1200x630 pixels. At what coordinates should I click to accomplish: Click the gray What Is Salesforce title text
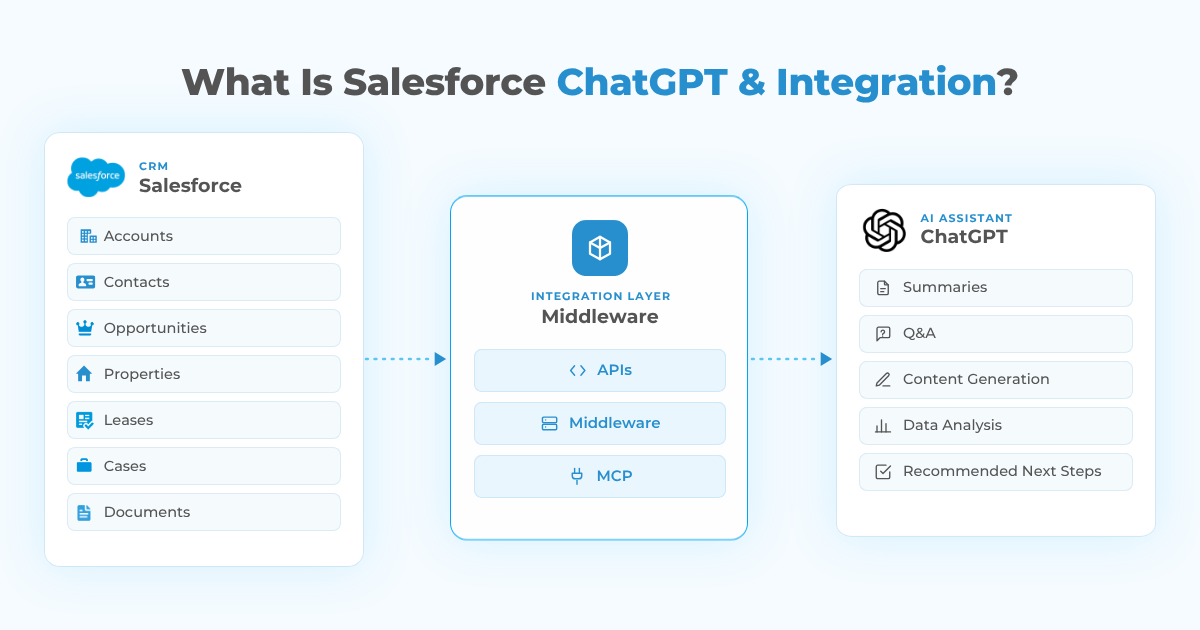click(x=364, y=82)
